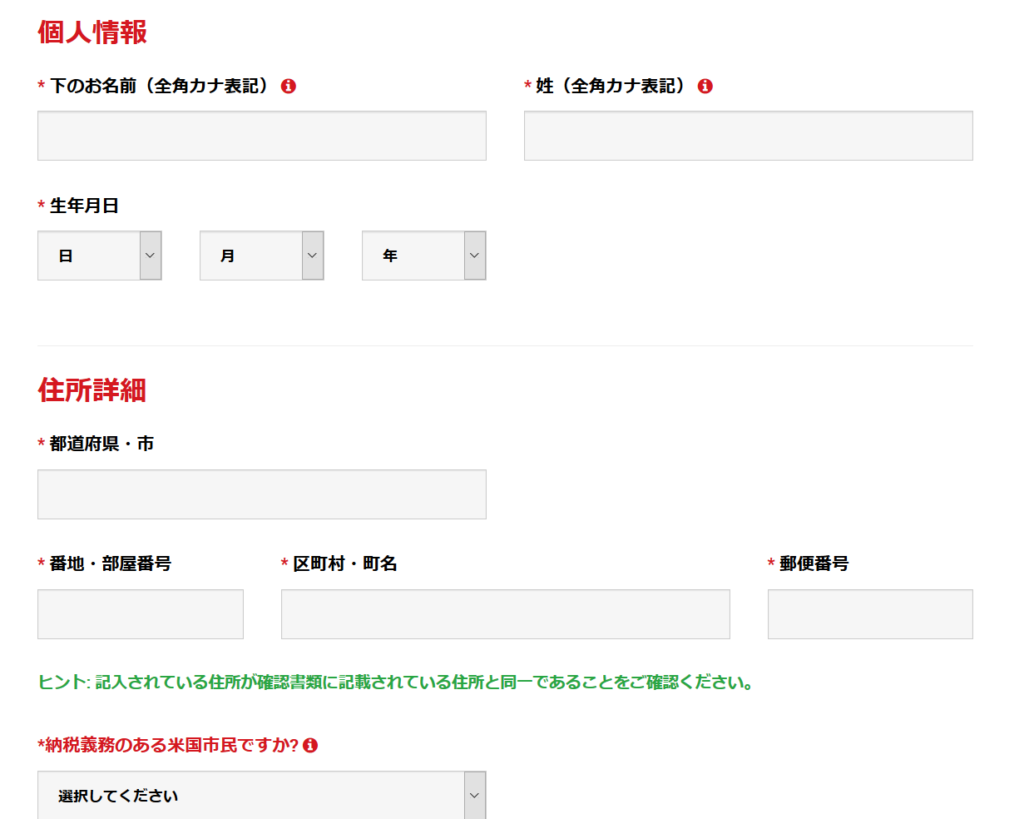Click the 住所詳細 section heading
Image resolution: width=1024 pixels, height=819 pixels.
click(92, 390)
